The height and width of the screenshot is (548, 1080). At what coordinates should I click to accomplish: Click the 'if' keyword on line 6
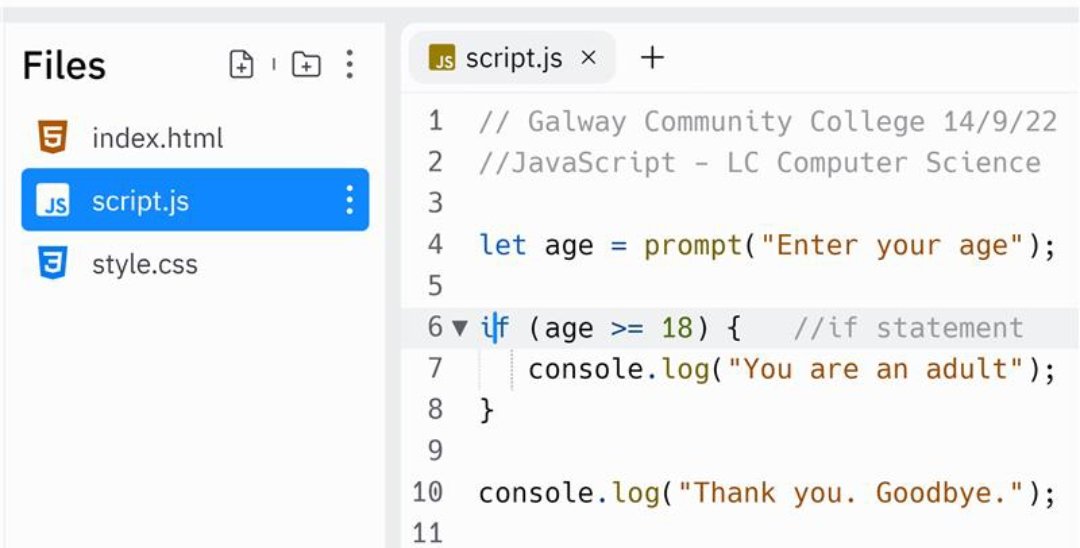(x=495, y=328)
